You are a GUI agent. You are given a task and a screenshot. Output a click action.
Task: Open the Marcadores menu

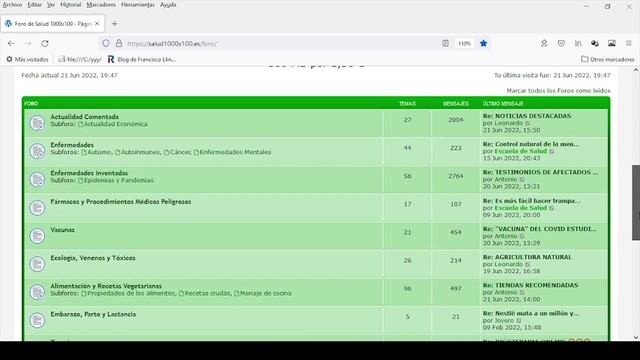pos(101,5)
